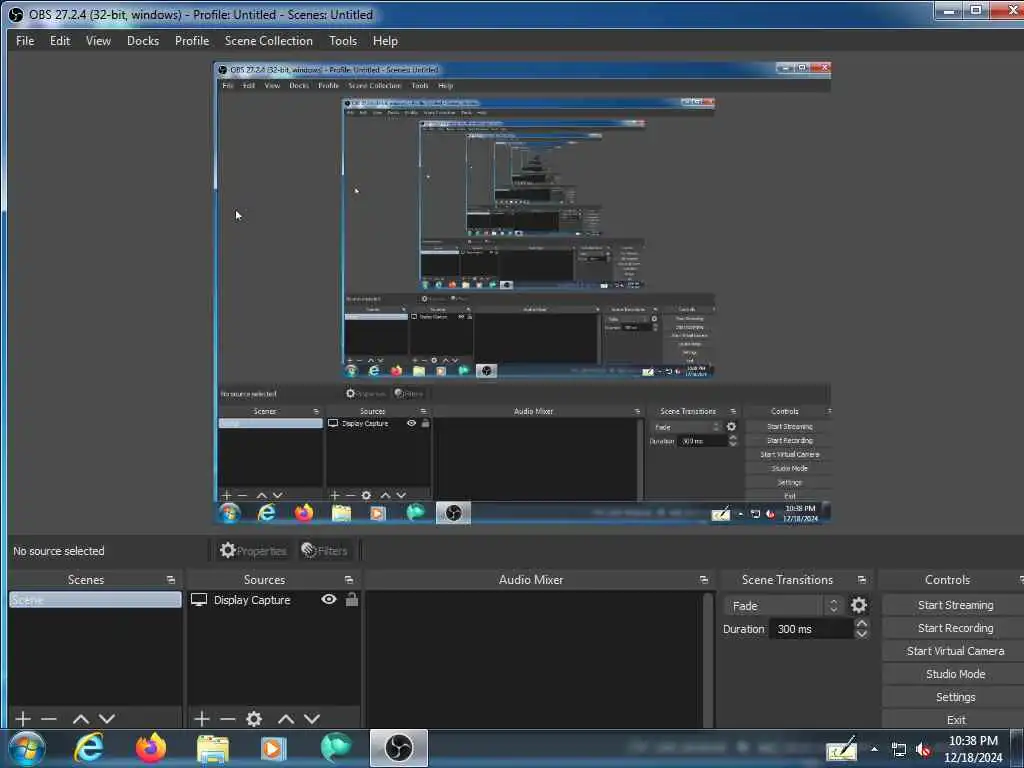Screen dimensions: 1024x768
Task: Open the green chat app in the taskbar
Action: click(336, 748)
